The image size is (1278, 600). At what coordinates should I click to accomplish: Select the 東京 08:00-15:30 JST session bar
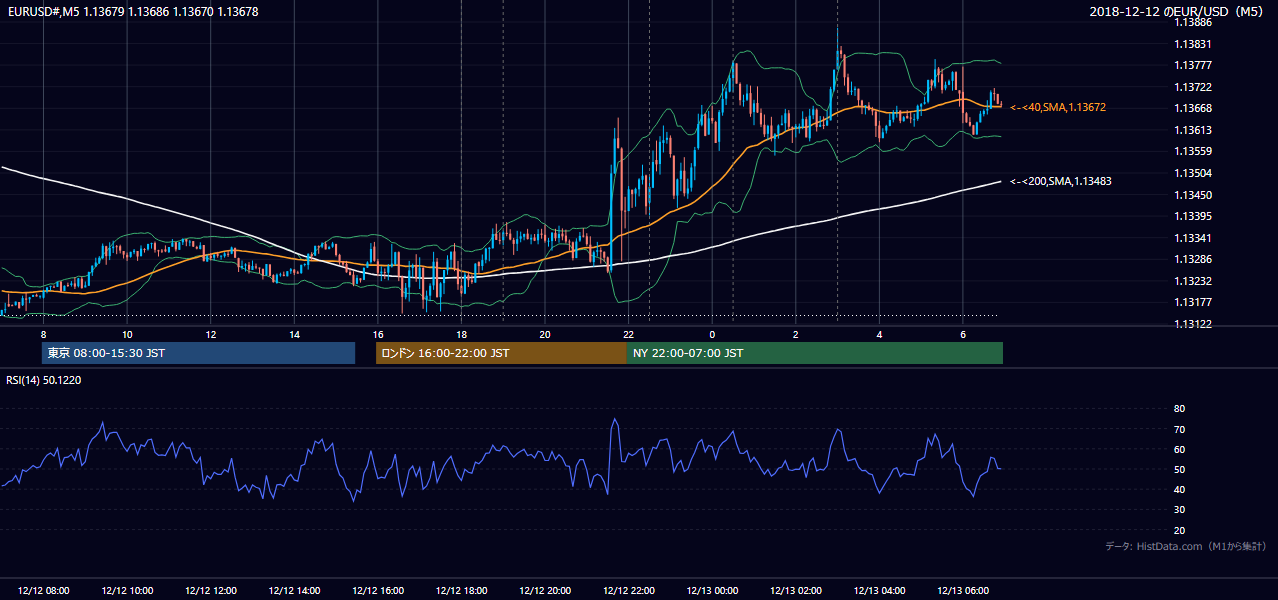tap(198, 353)
